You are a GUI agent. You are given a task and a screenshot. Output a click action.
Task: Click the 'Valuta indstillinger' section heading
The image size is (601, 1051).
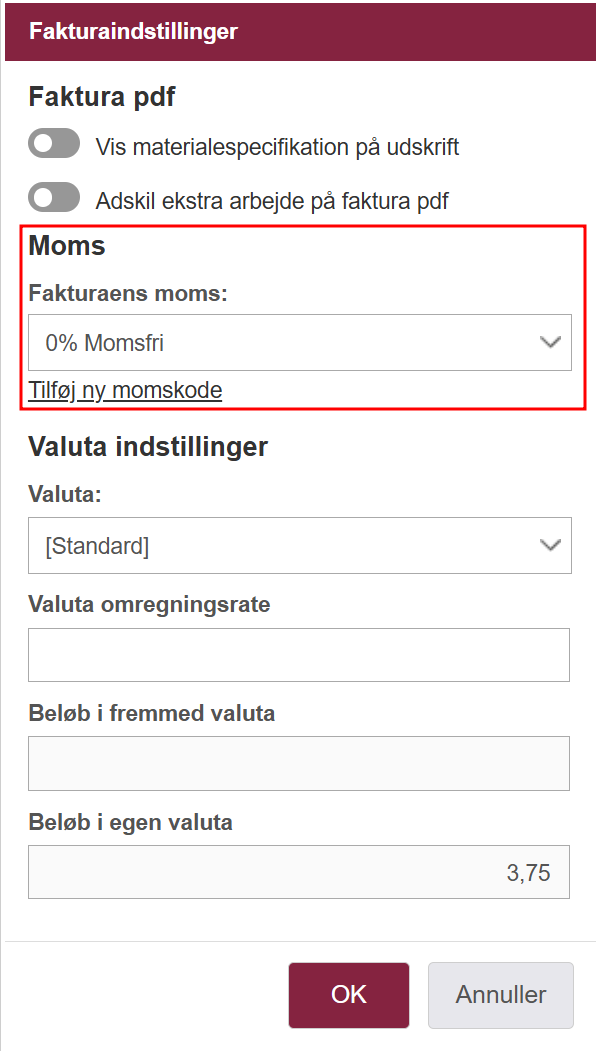tap(148, 446)
